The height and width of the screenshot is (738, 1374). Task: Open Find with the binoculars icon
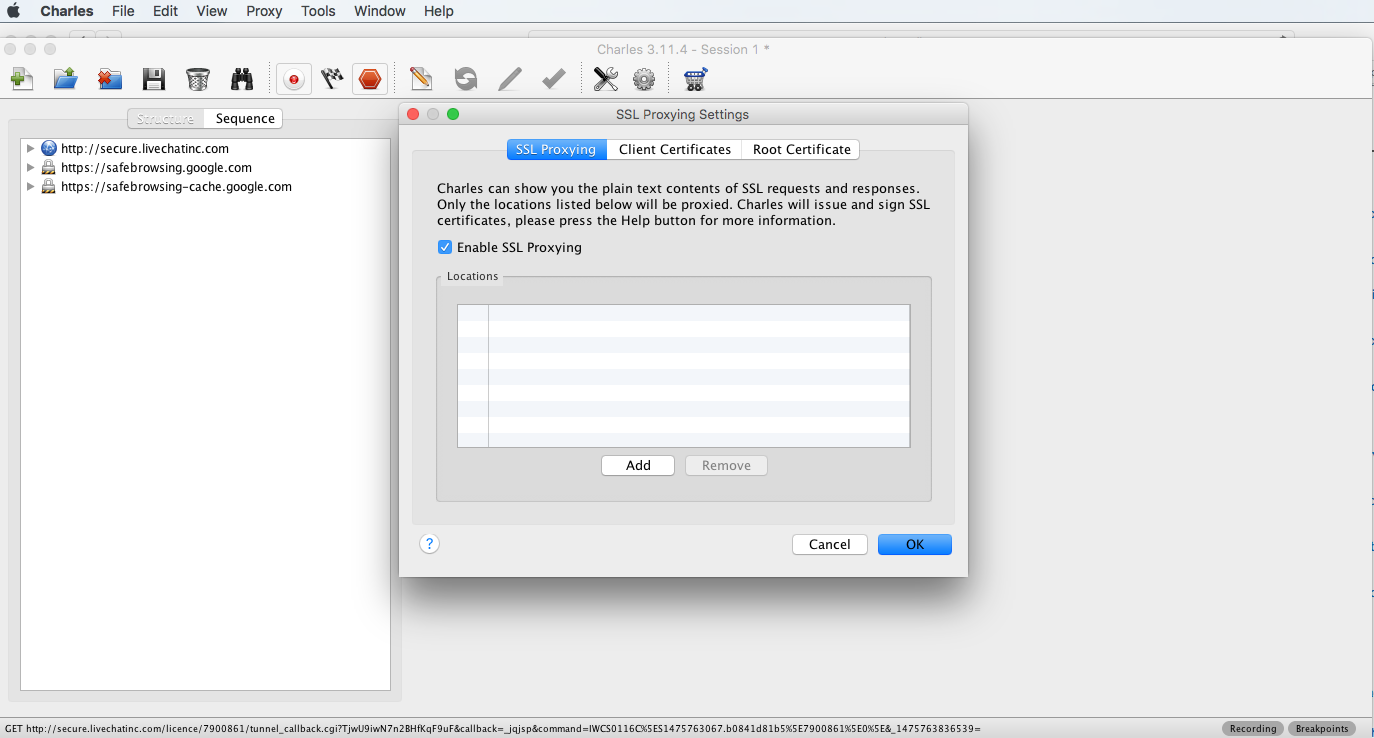click(242, 79)
